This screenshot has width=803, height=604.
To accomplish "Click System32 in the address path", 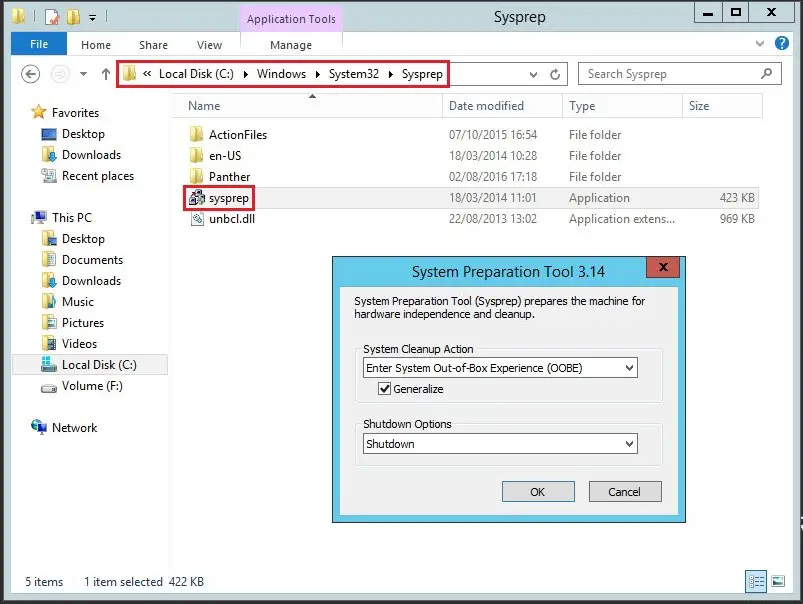I will pyautogui.click(x=354, y=74).
